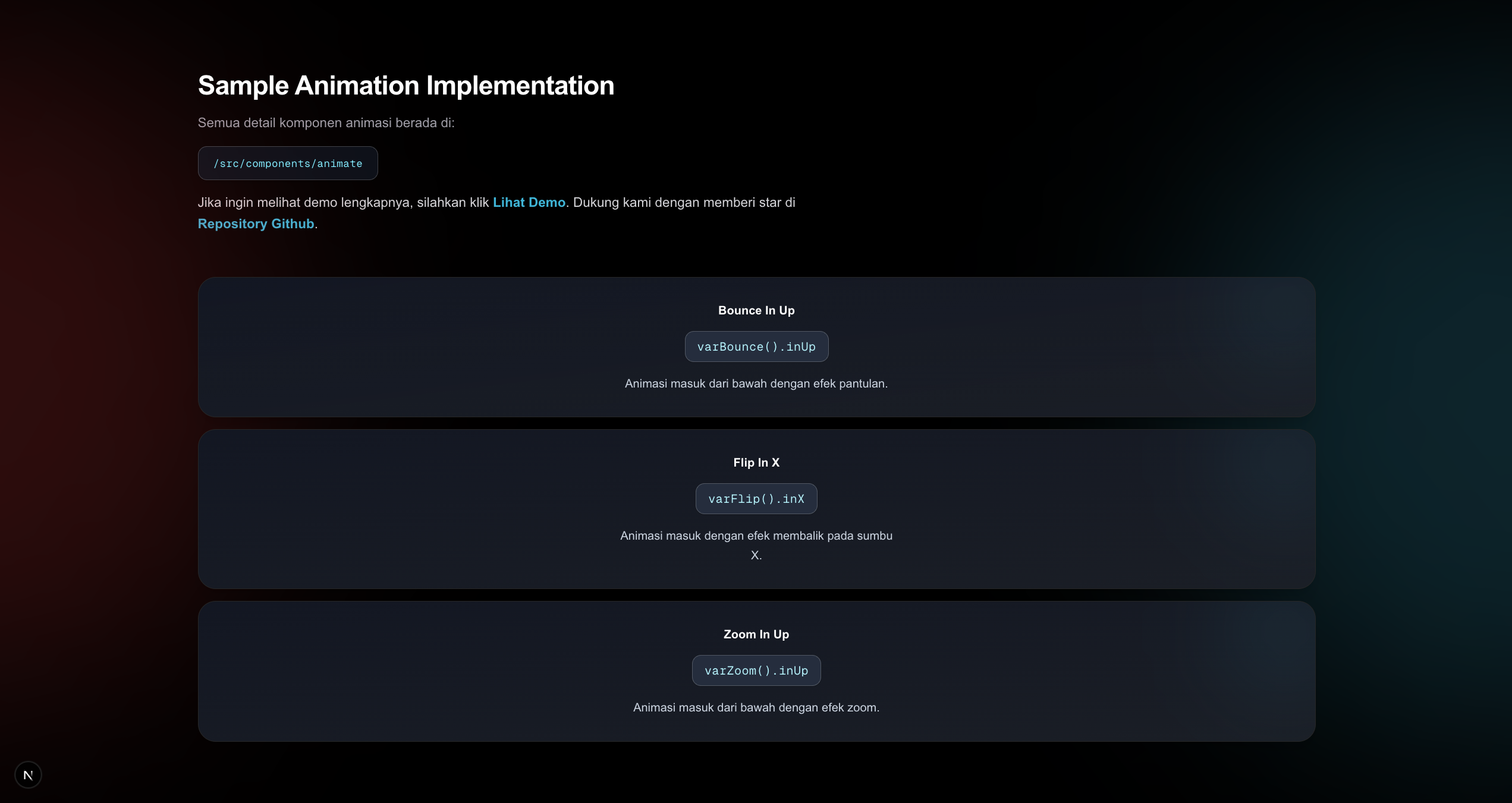Select the /src/components/animate path chip
Image resolution: width=1512 pixels, height=803 pixels.
pyautogui.click(x=287, y=163)
